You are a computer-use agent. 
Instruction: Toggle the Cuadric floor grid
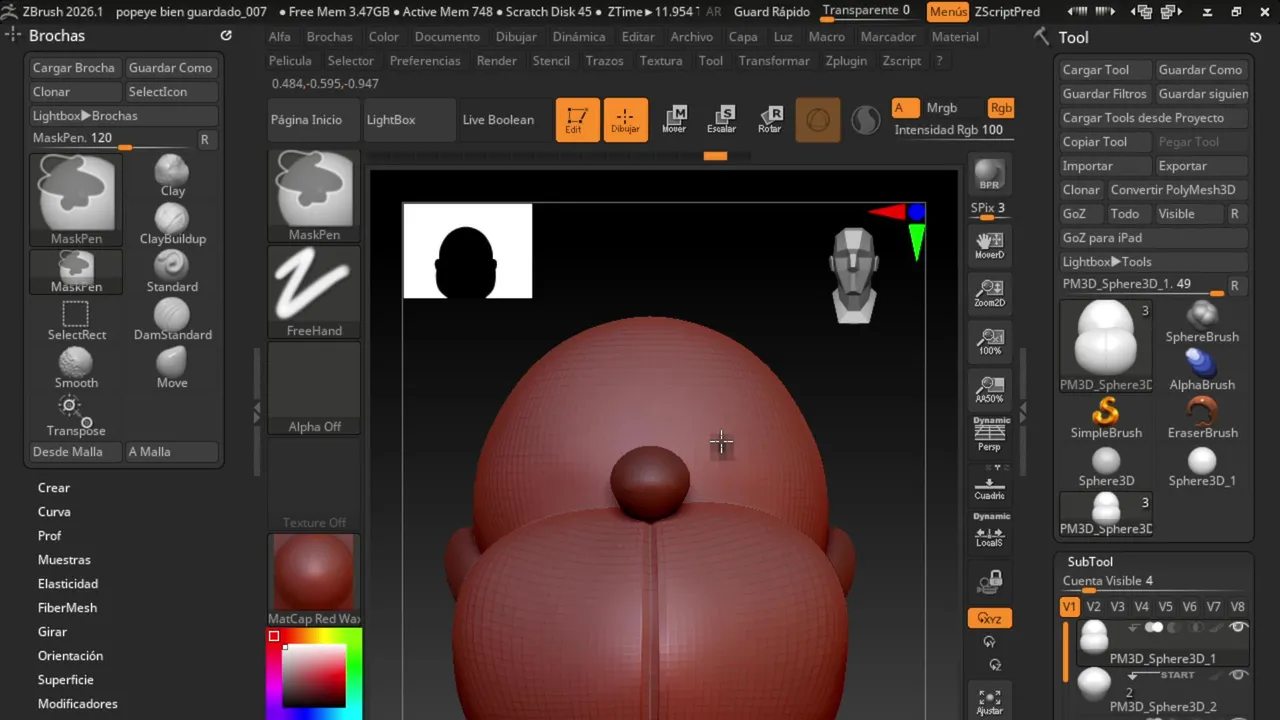[989, 486]
